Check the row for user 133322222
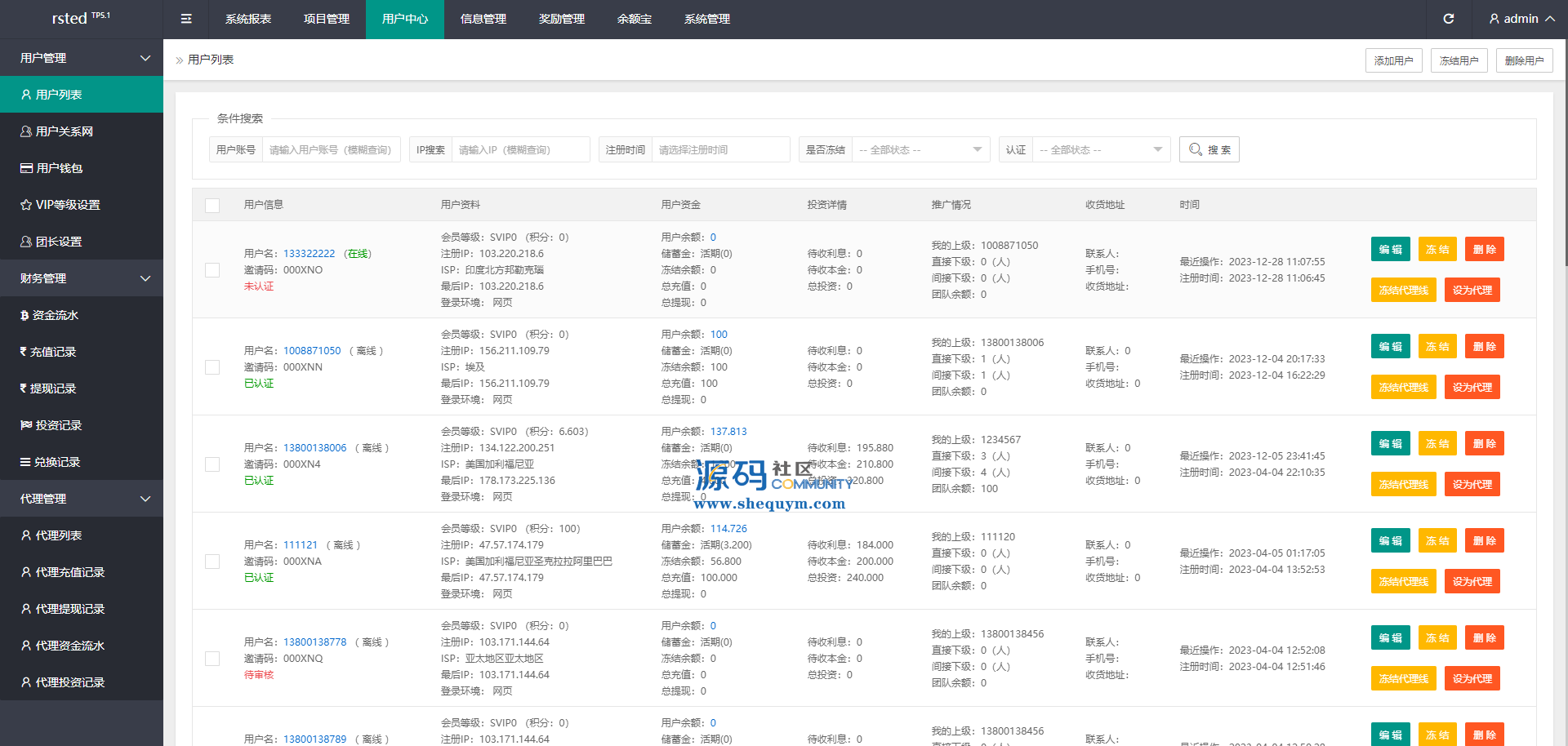Viewport: 1568px width, 746px height. click(212, 270)
